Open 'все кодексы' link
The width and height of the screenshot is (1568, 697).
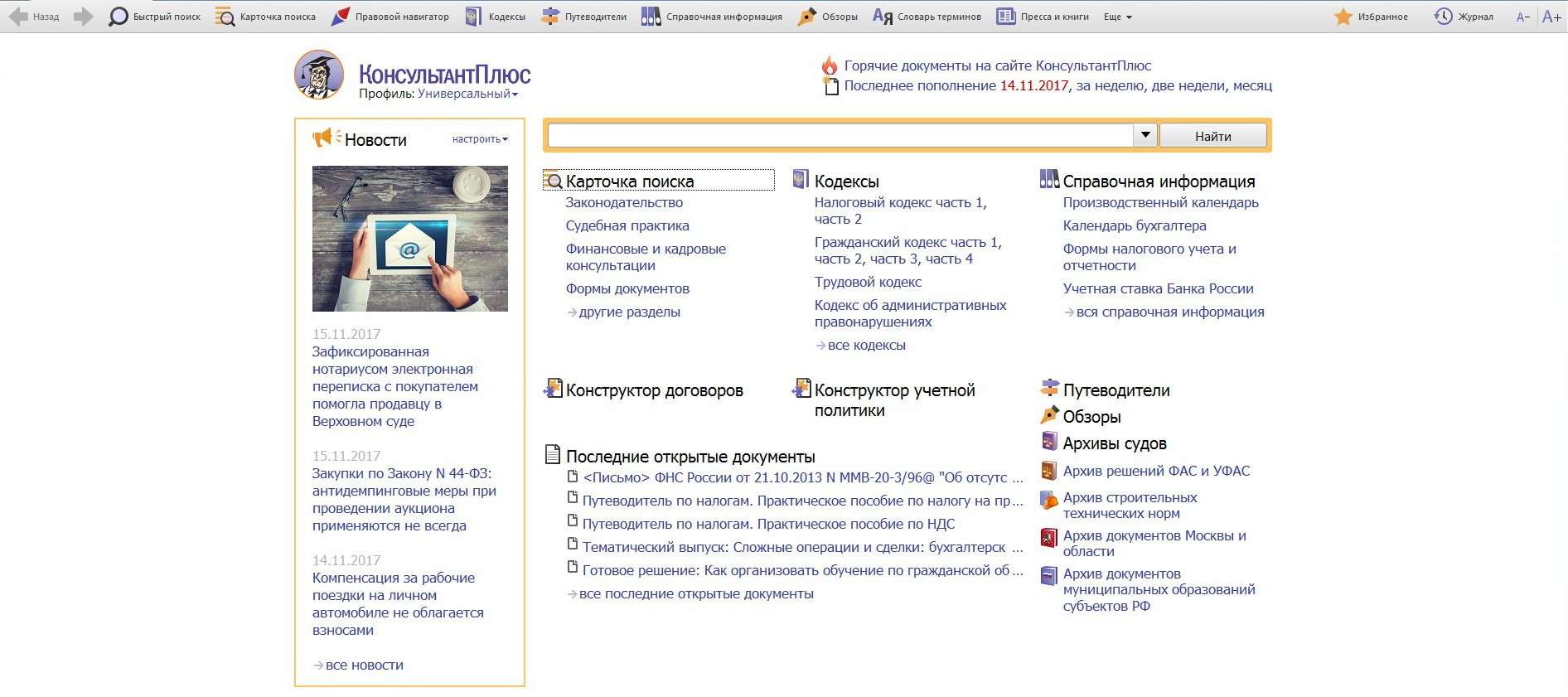coord(866,345)
